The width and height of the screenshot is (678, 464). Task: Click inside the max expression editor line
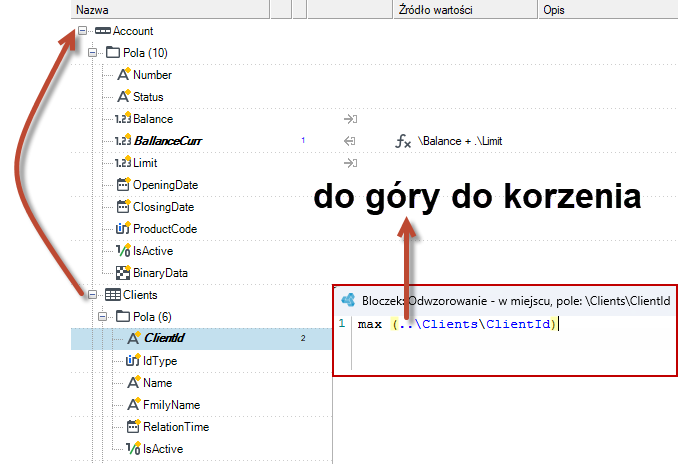(458, 324)
